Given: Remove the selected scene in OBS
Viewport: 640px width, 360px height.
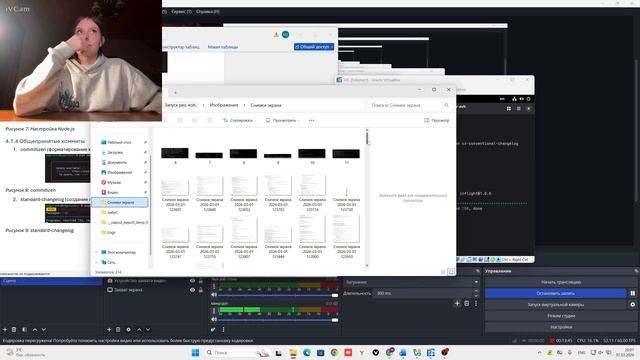Looking at the screenshot, I should [x=14, y=329].
